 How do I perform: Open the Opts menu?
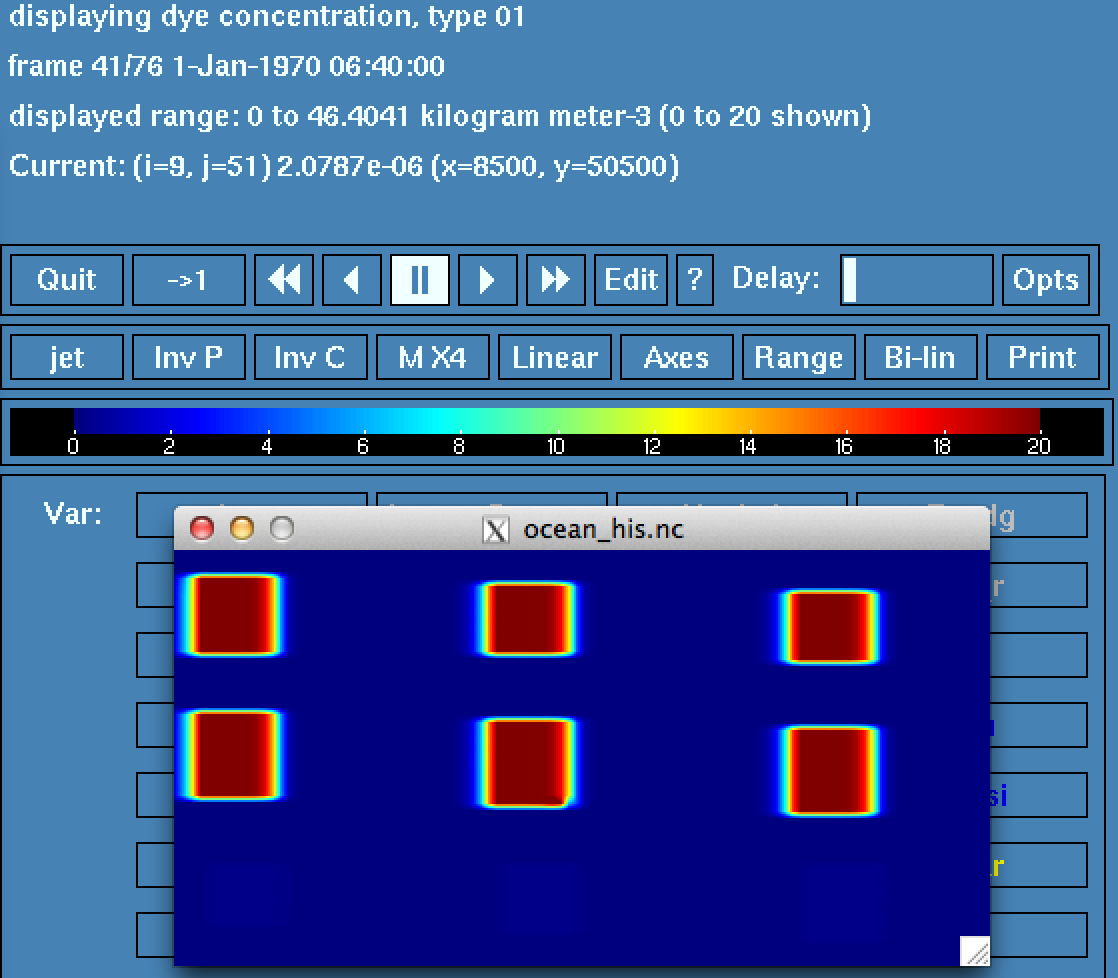click(x=1045, y=280)
